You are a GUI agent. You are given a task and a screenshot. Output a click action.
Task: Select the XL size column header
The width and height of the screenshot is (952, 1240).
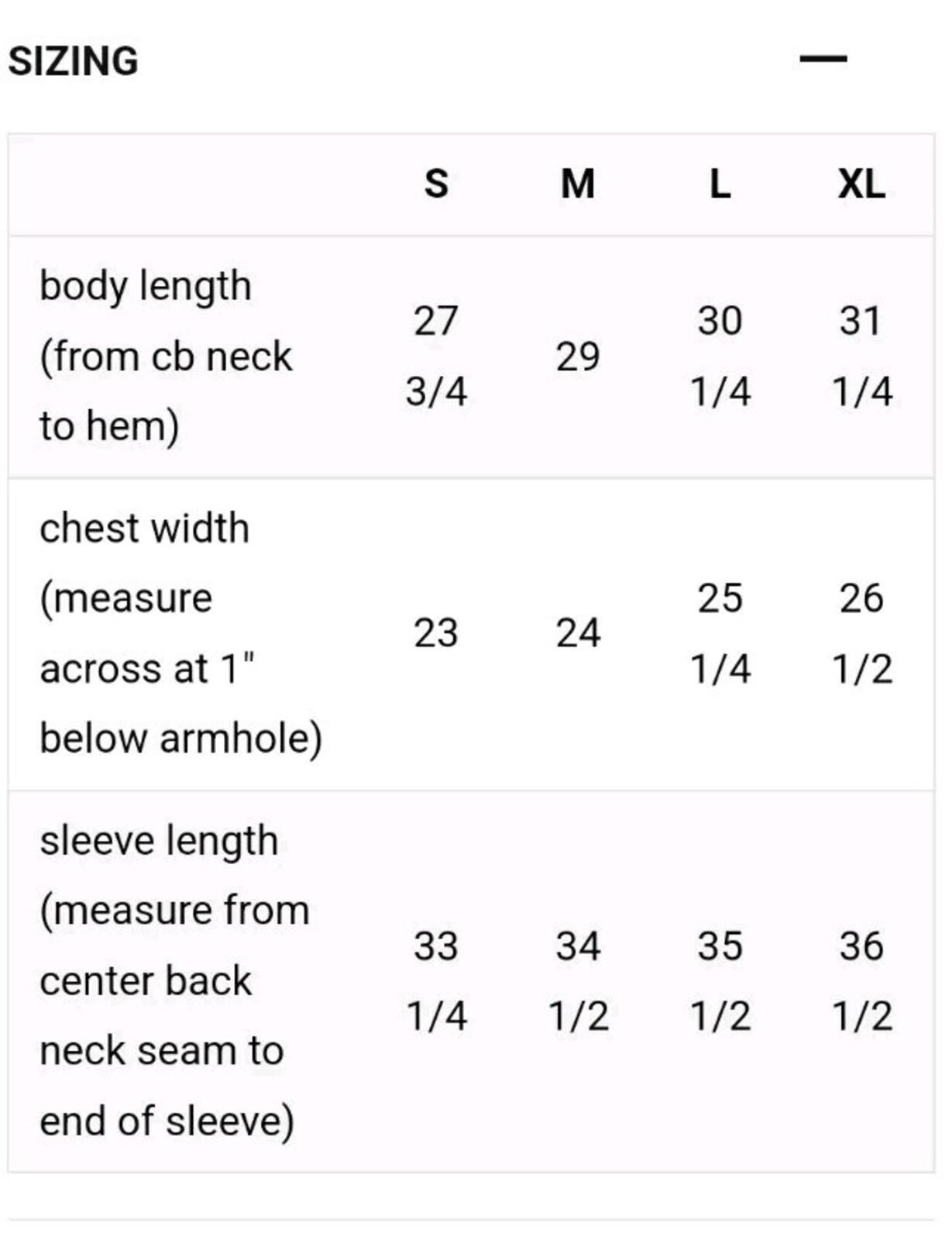tap(861, 184)
